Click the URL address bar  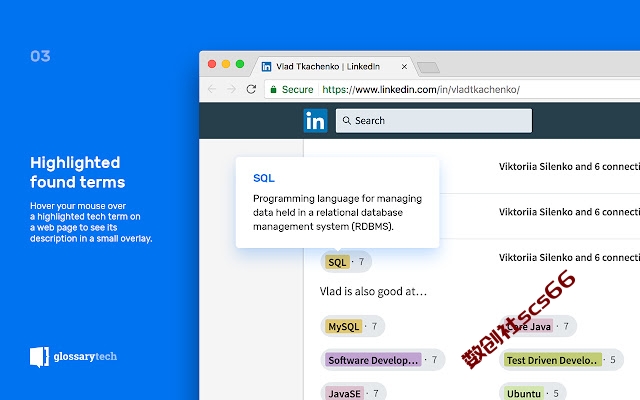(453, 89)
